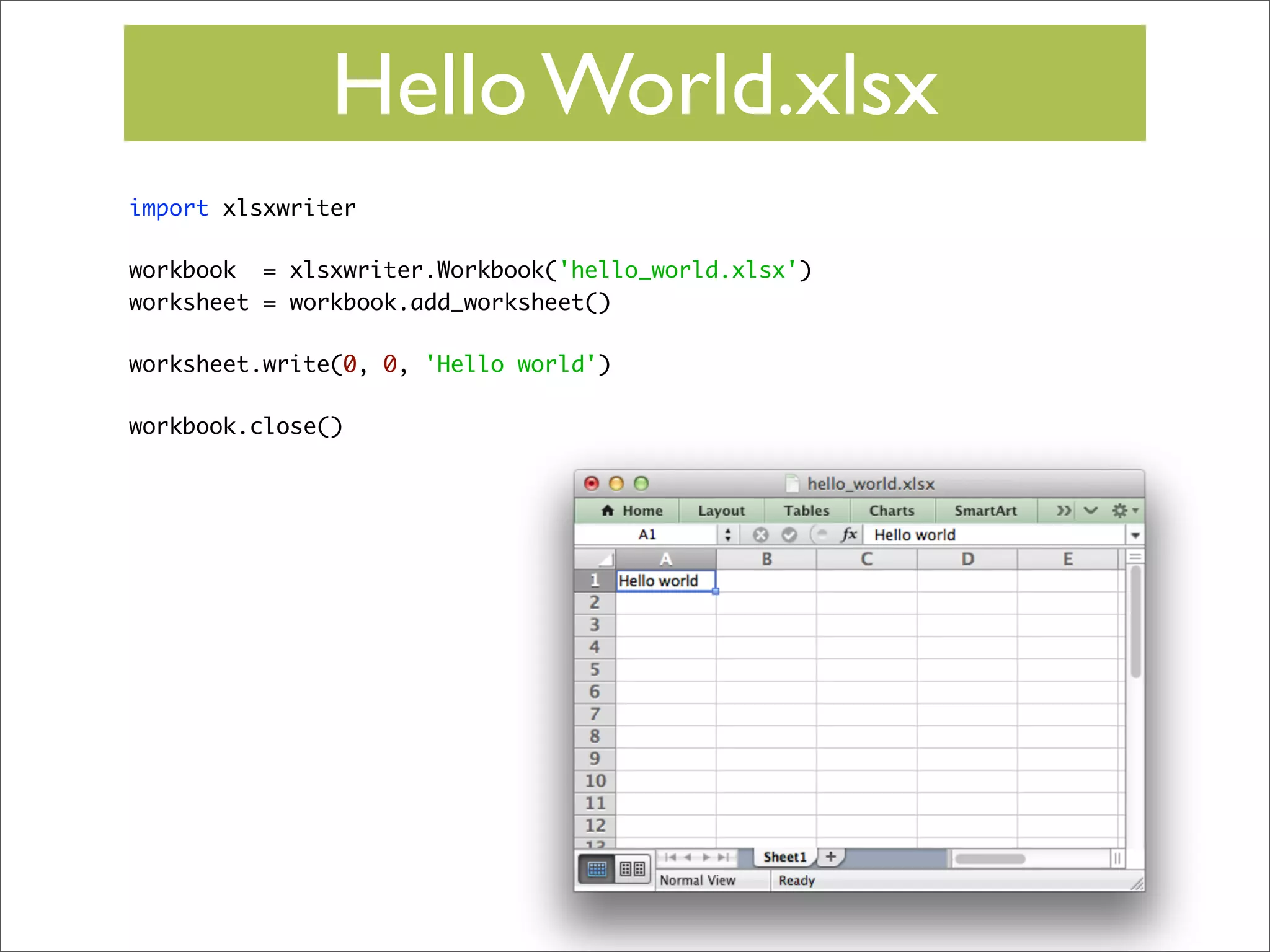Select row 8 header
This screenshot has width=1270, height=952.
point(595,736)
